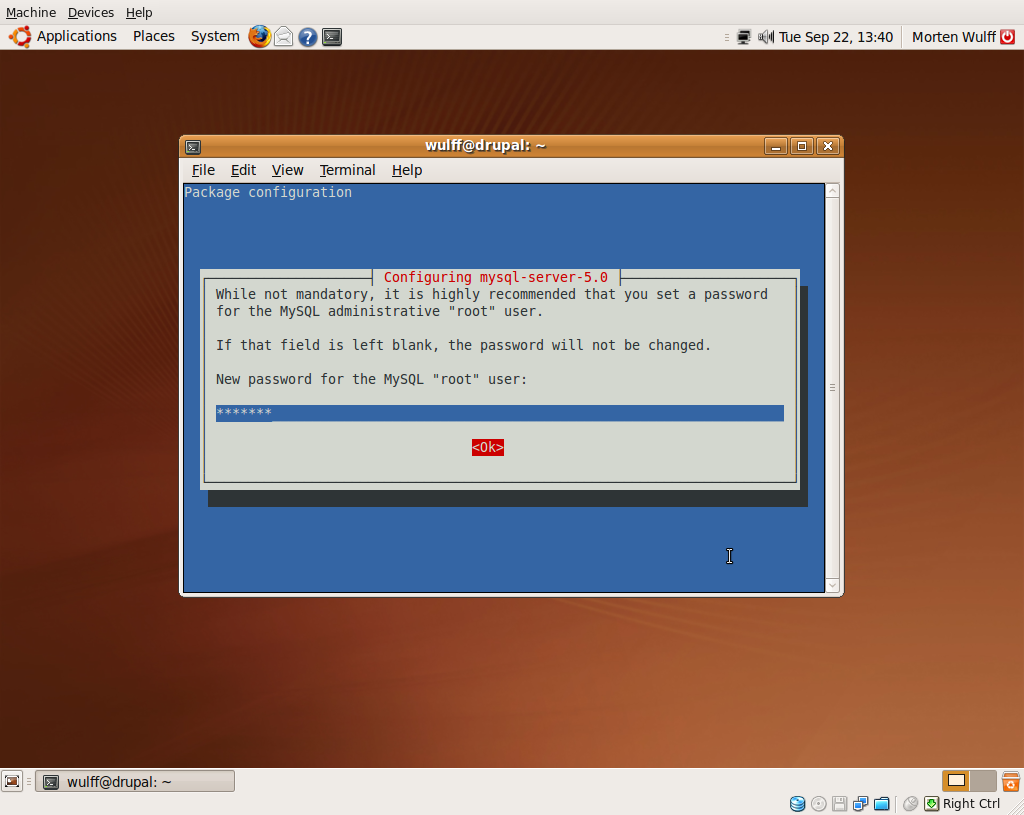Open the Terminal menu in the terminal window
1024x815 pixels.
pyautogui.click(x=347, y=170)
